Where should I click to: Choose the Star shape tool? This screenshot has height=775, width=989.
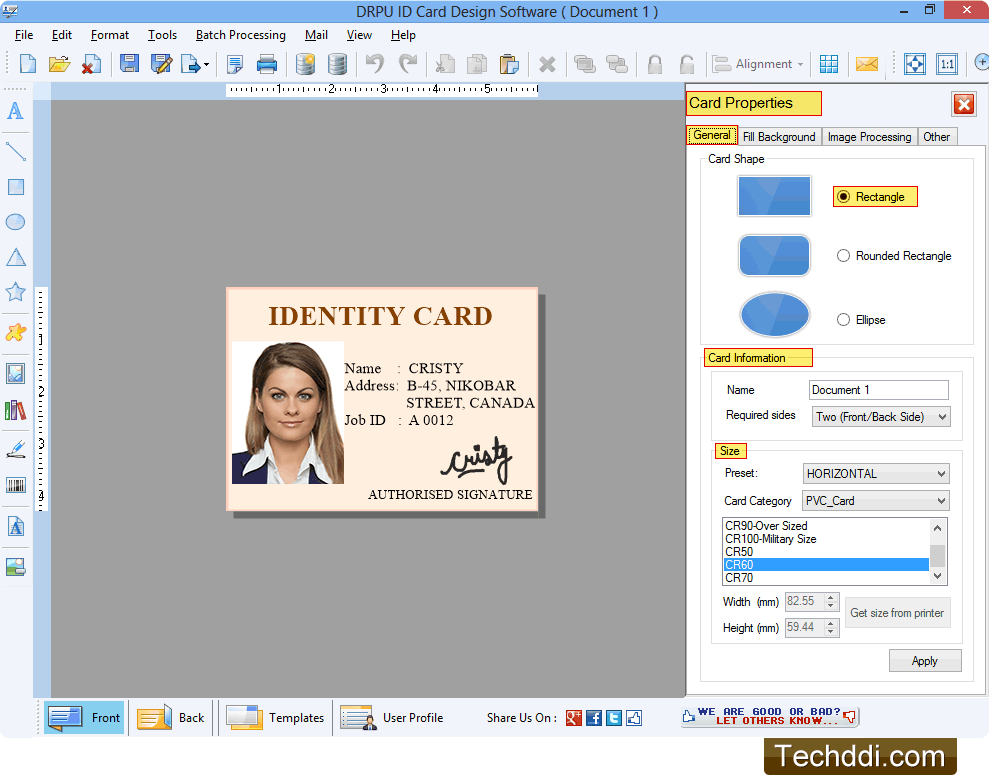pyautogui.click(x=15, y=292)
